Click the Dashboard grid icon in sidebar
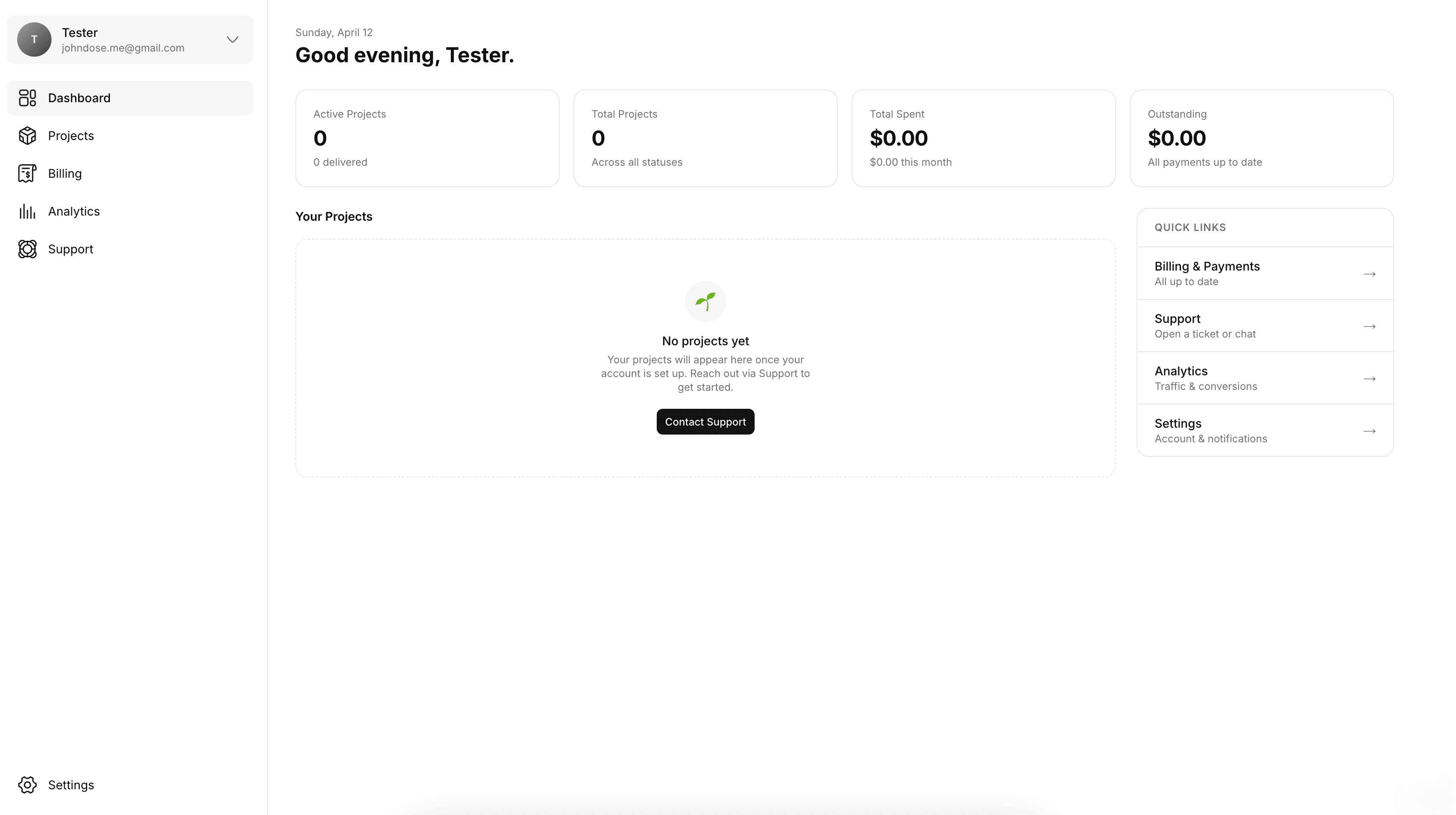This screenshot has width=1456, height=815. (27, 98)
